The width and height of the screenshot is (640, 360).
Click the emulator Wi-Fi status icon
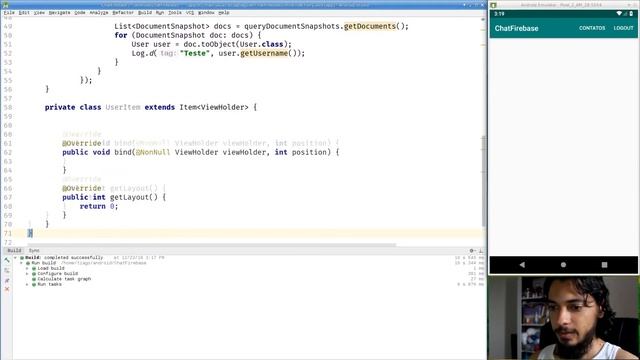click(x=619, y=13)
